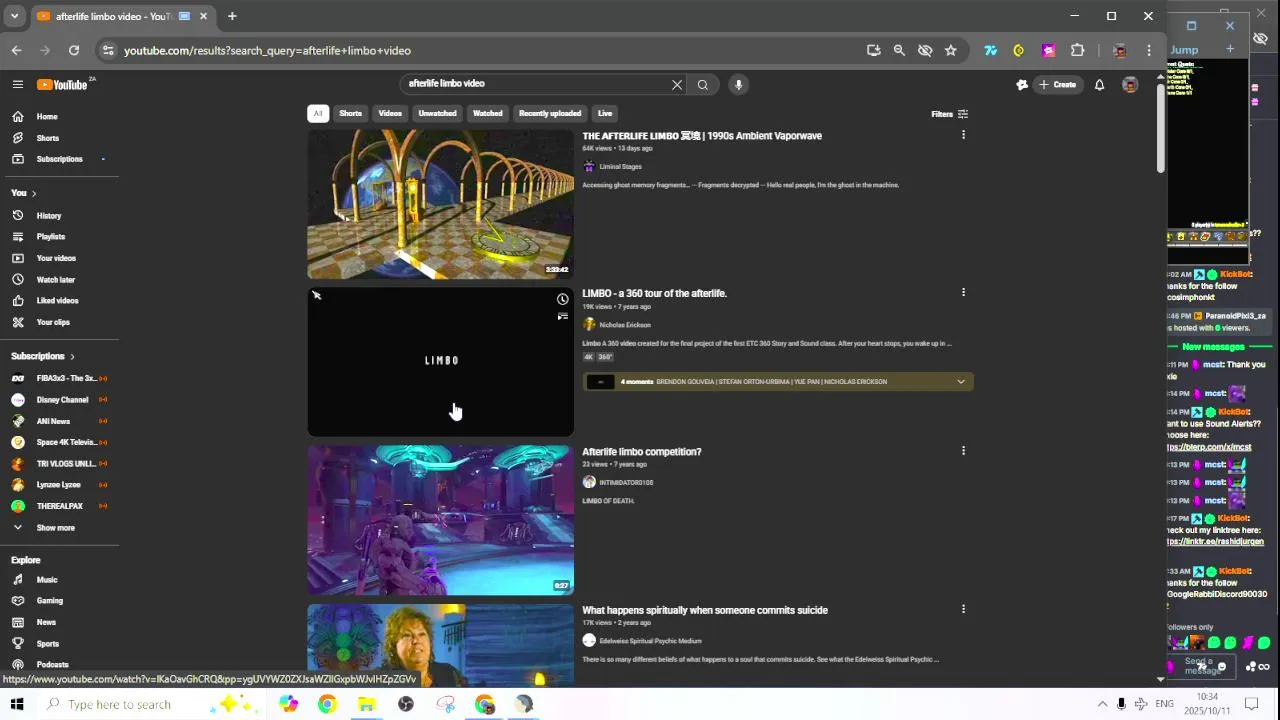This screenshot has height=720, width=1280.
Task: Start voice search with microphone icon
Action: pyautogui.click(x=738, y=85)
